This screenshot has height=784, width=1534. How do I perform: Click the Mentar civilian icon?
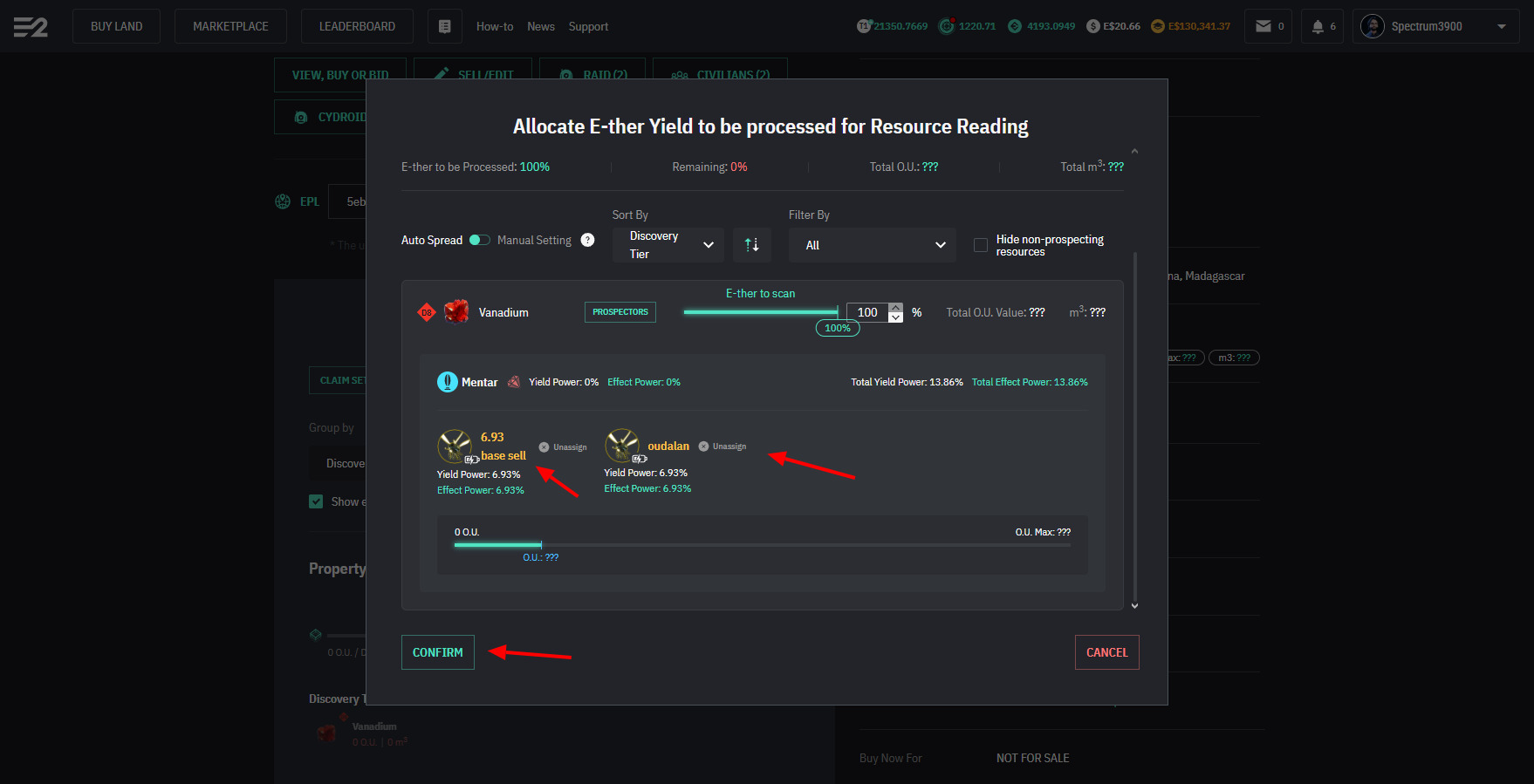point(447,382)
